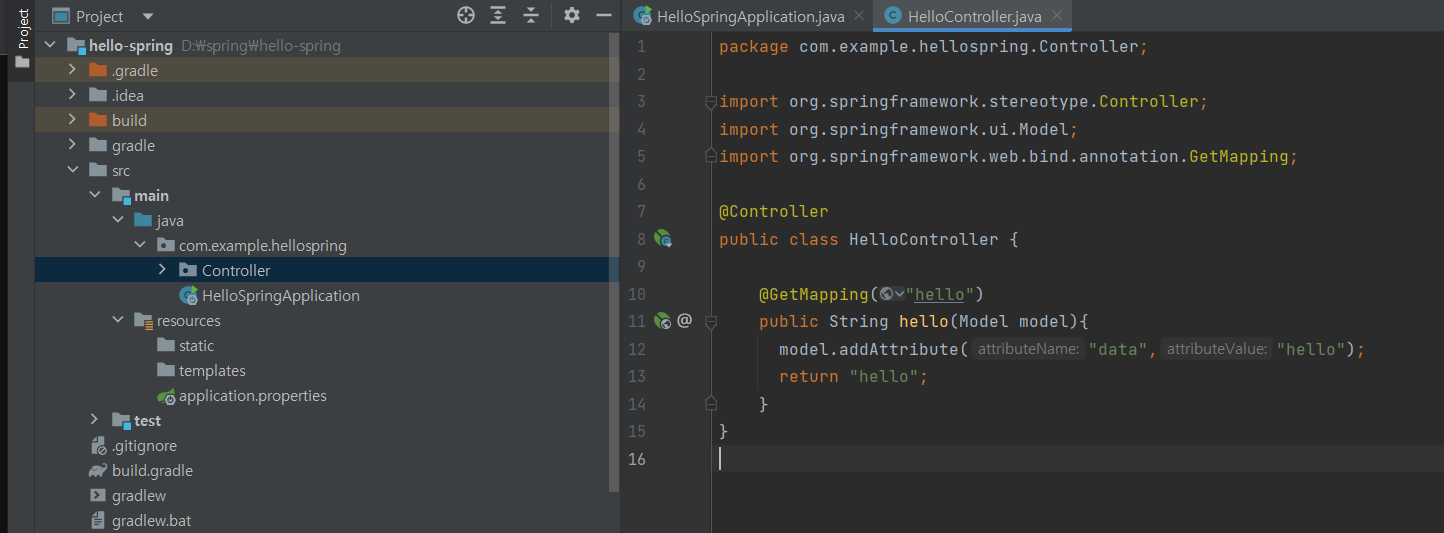This screenshot has width=1444, height=533.
Task: Click the .gitignore file icon
Action: 97,446
